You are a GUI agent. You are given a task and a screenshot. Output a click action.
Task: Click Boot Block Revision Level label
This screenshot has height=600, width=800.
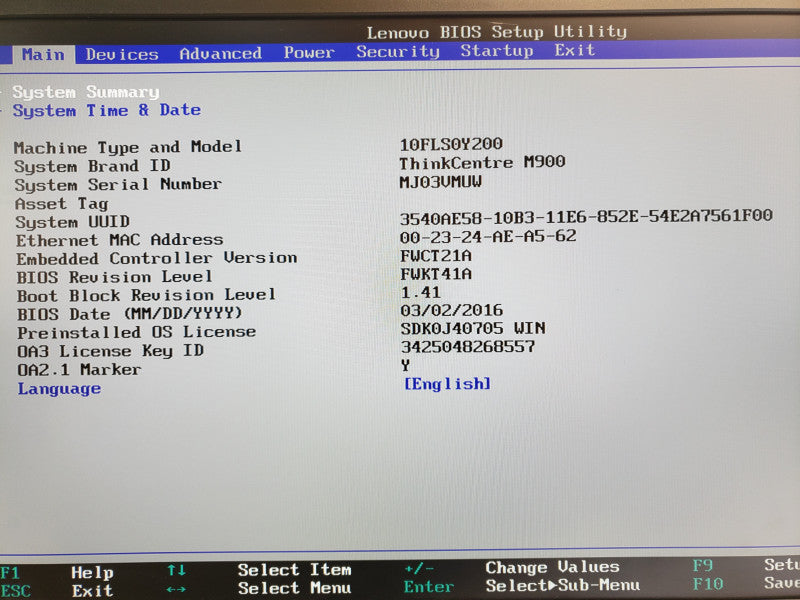click(146, 295)
